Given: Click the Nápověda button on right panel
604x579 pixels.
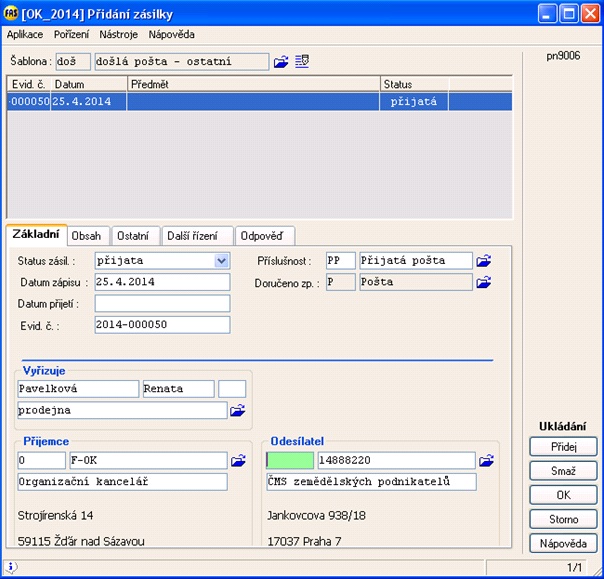Looking at the screenshot, I should [x=563, y=544].
